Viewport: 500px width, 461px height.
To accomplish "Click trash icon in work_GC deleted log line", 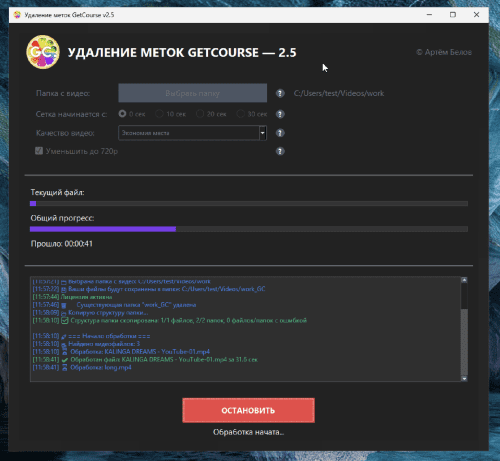I will click(x=64, y=305).
